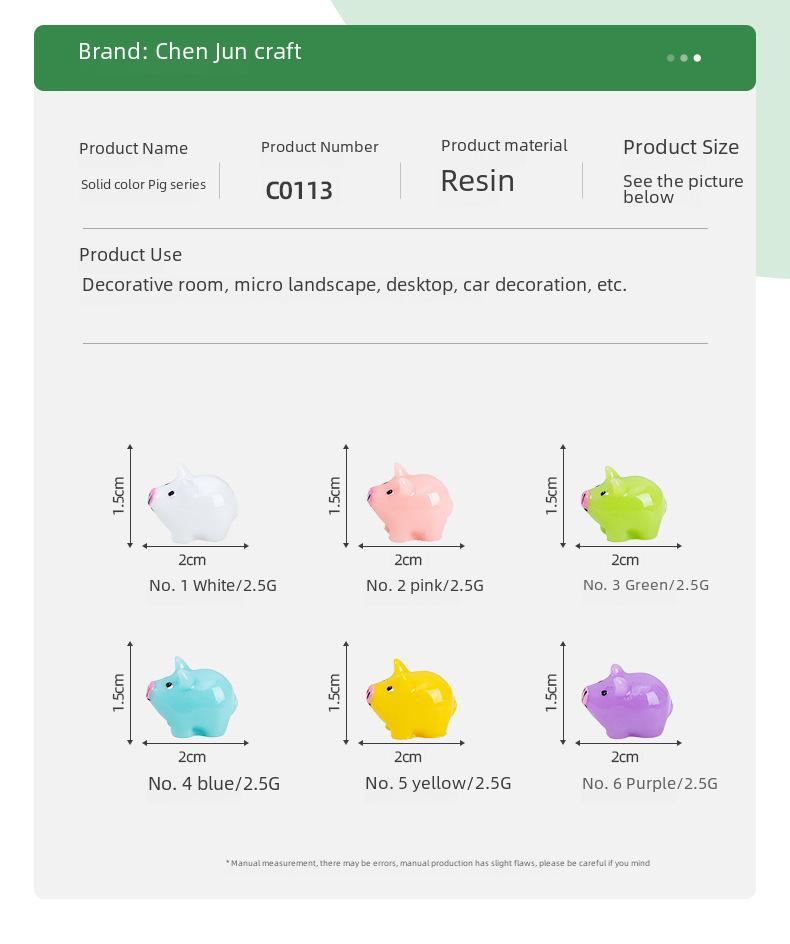This screenshot has width=790, height=944.
Task: Click the No. 5 yellow/2.5G label
Action: (x=438, y=783)
